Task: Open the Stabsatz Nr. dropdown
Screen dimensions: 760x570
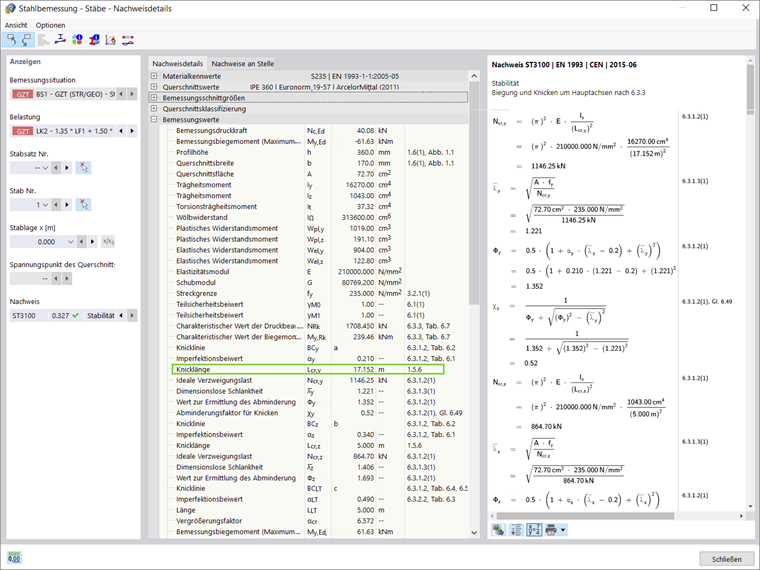Action: coord(45,168)
